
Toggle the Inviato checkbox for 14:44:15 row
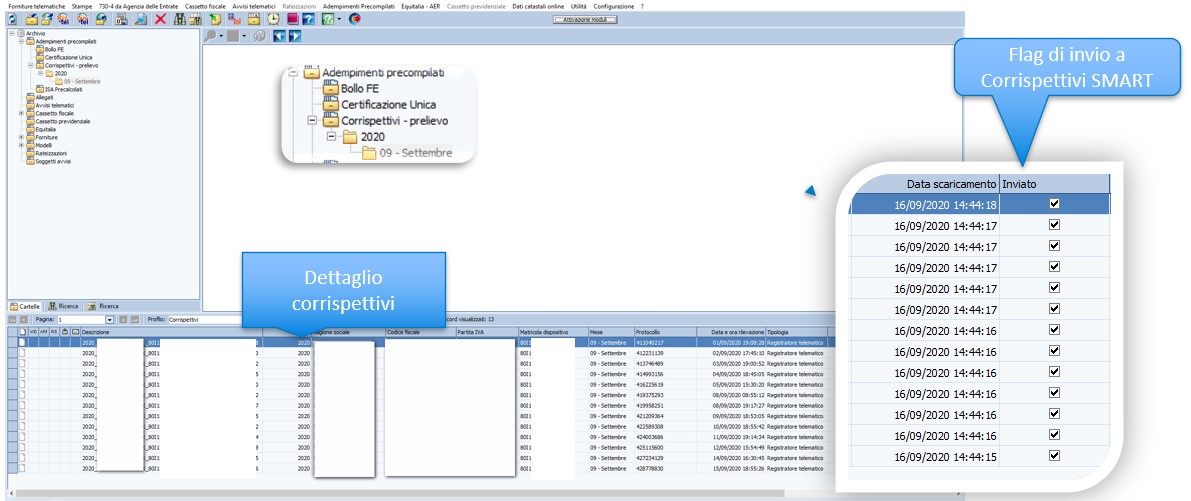tap(1054, 455)
